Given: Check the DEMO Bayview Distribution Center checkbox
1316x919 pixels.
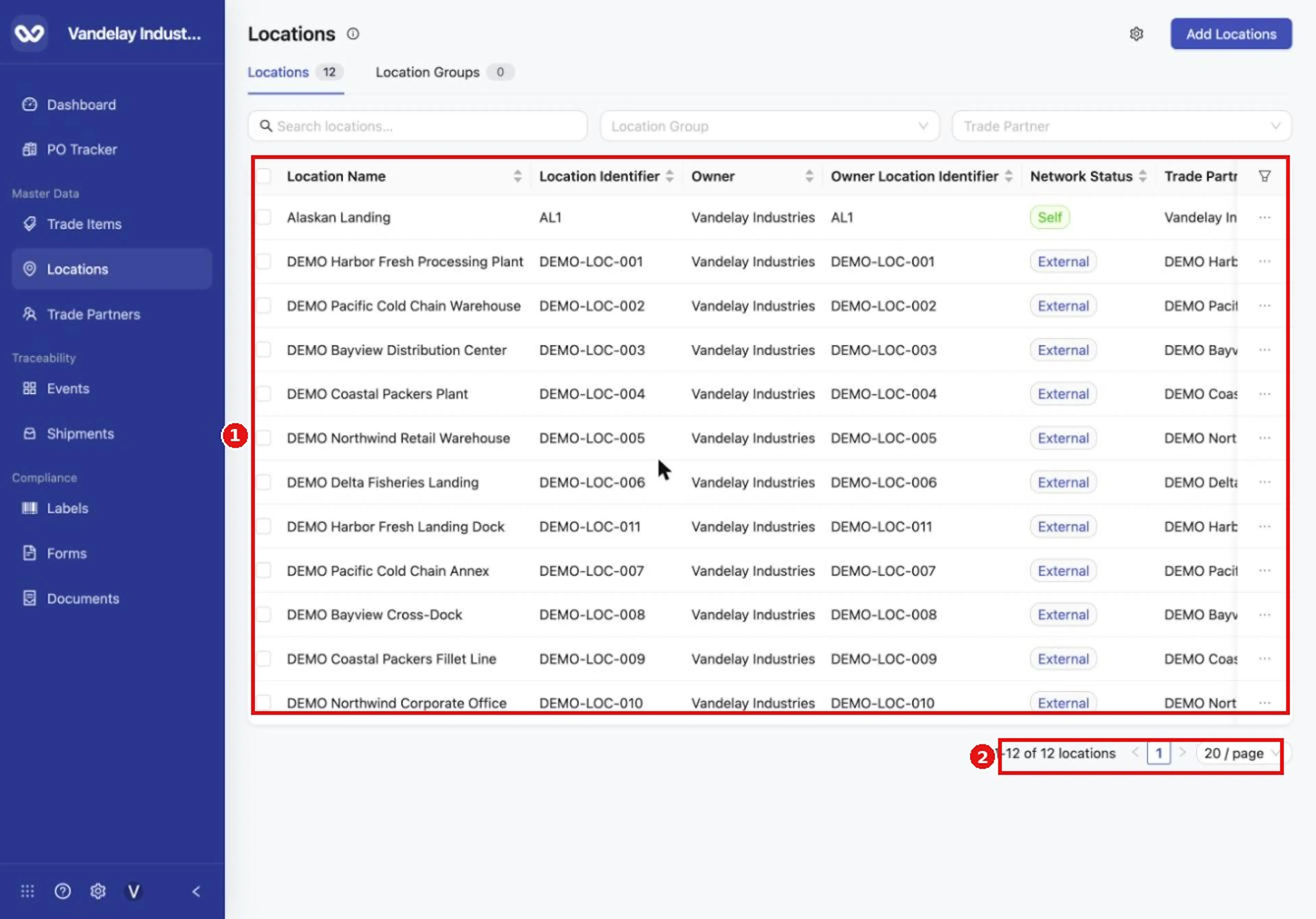Looking at the screenshot, I should pos(264,350).
